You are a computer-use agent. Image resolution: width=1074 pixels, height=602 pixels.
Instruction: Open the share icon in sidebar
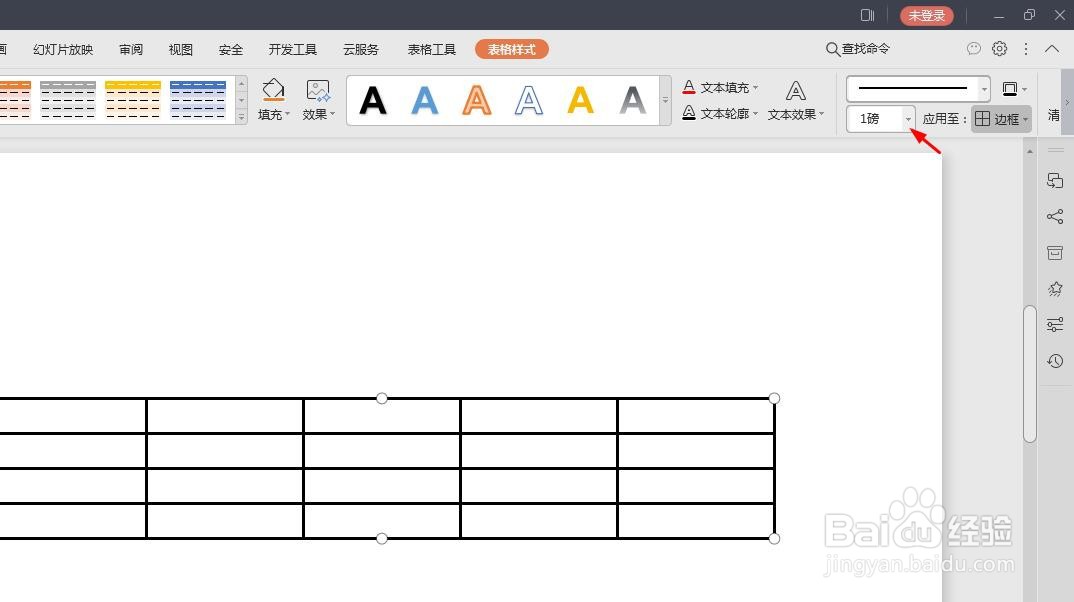pos(1055,217)
